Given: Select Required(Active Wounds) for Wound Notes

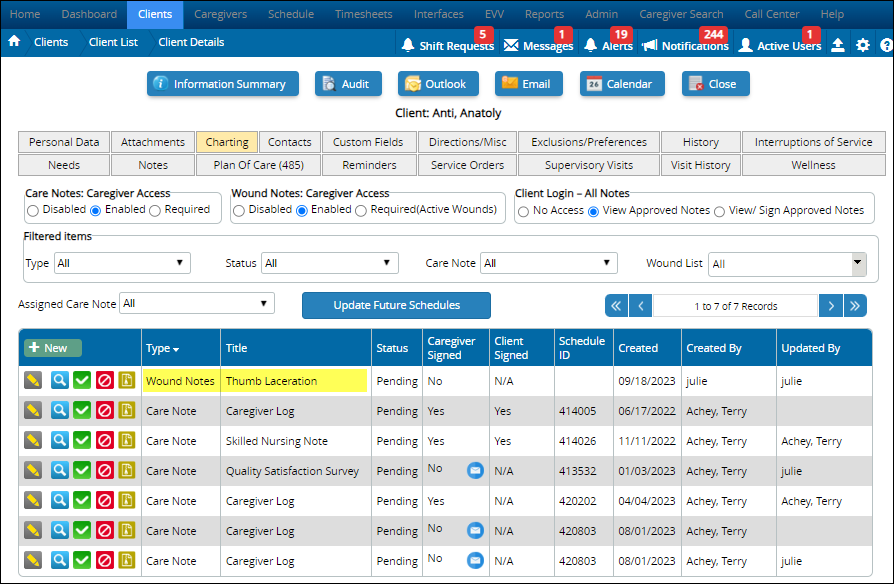Looking at the screenshot, I should (x=361, y=210).
